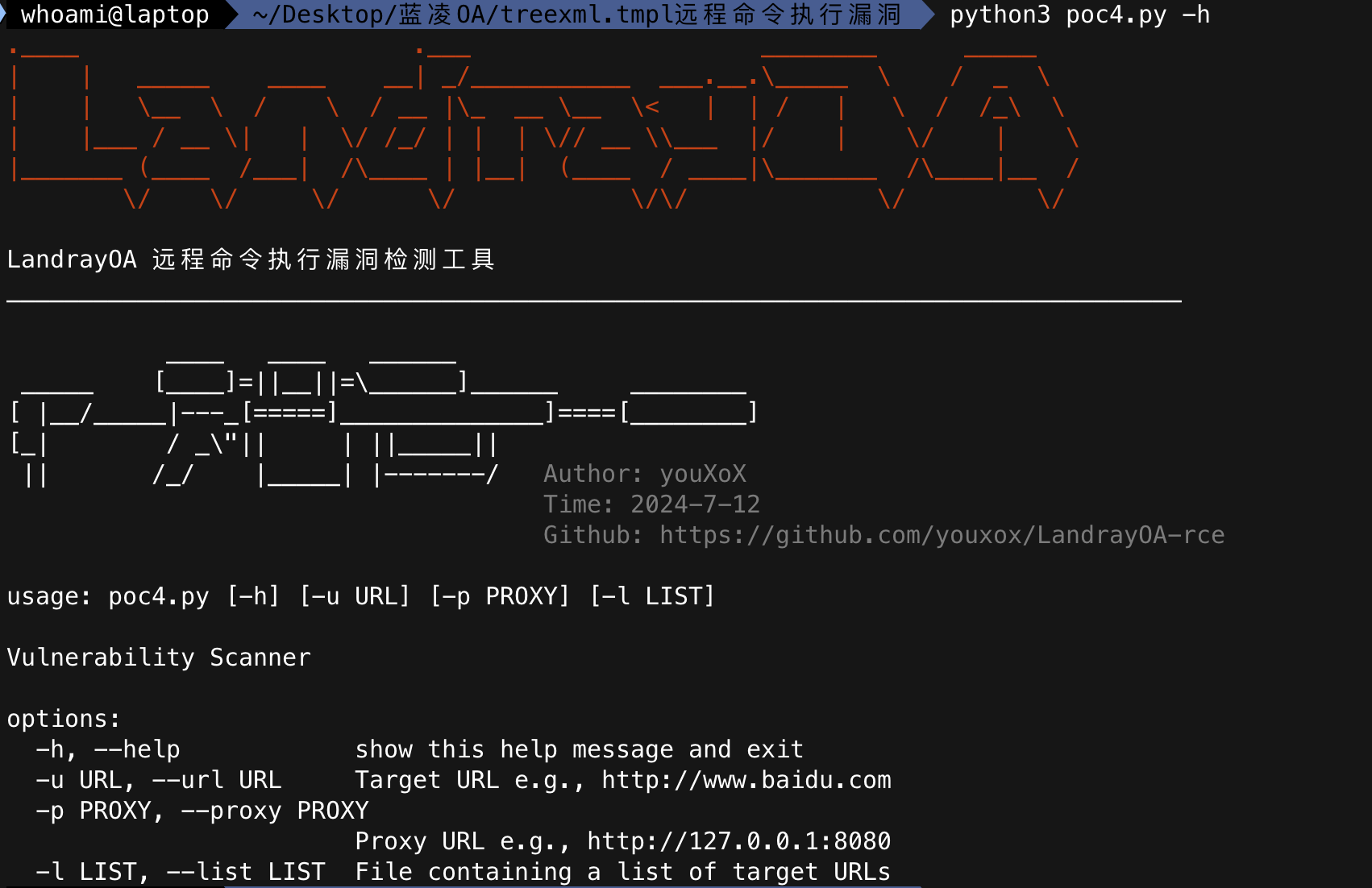Click the http://127.0.0.1:8080 proxy example
Screen dimensions: 1372x888
pyautogui.click(x=738, y=841)
